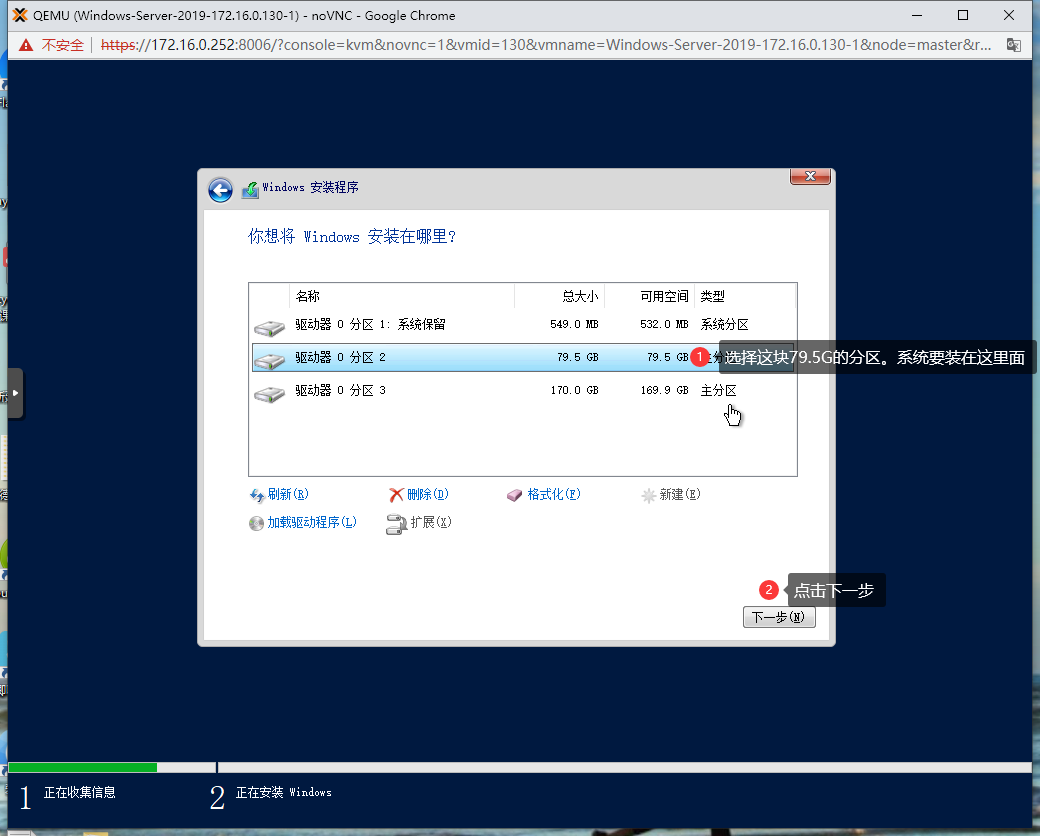Screen dimensions: 1040x836
Task: Click the 新建(E) new partition link
Action: pos(680,494)
